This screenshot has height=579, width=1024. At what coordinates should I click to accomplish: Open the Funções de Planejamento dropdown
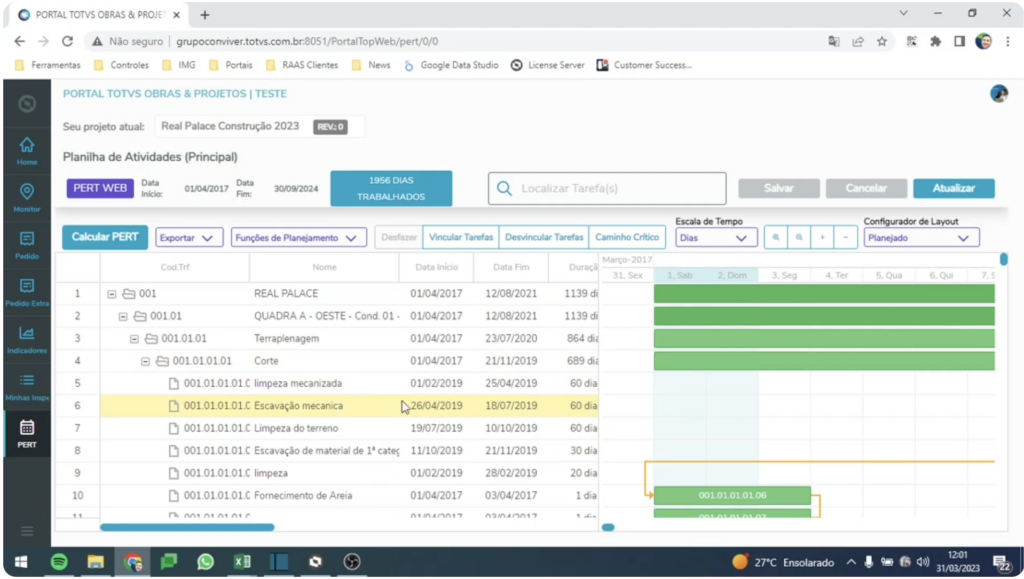pos(298,238)
